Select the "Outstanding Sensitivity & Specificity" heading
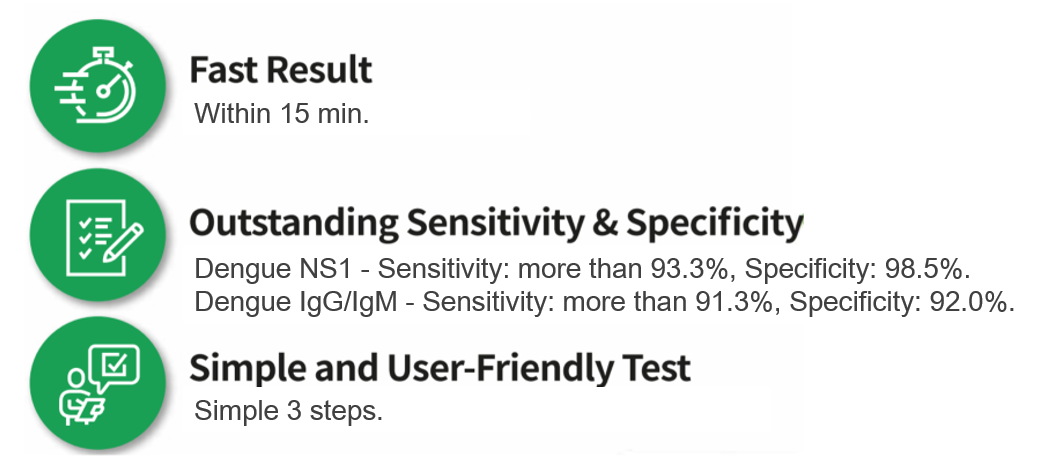Viewport: 1056px width, 473px height. pyautogui.click(x=496, y=224)
